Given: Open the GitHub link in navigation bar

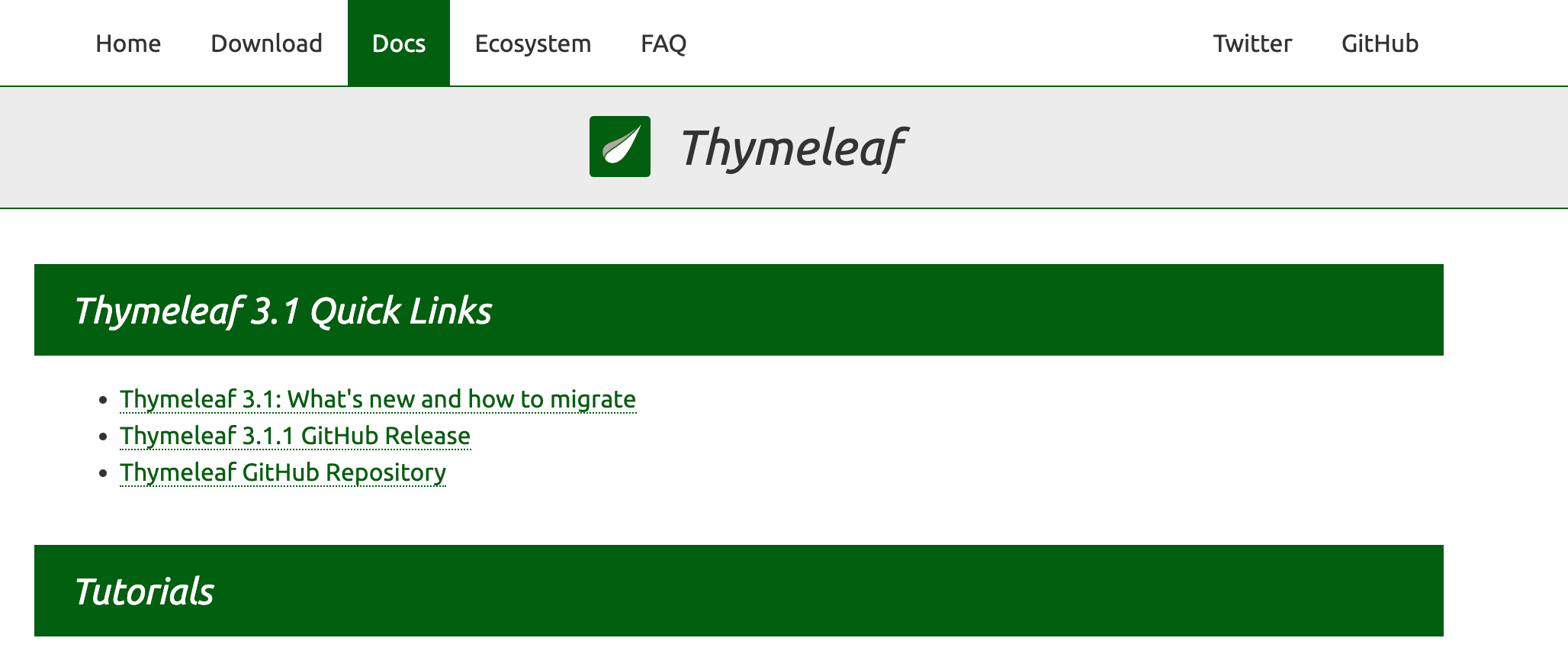Looking at the screenshot, I should pos(1380,43).
